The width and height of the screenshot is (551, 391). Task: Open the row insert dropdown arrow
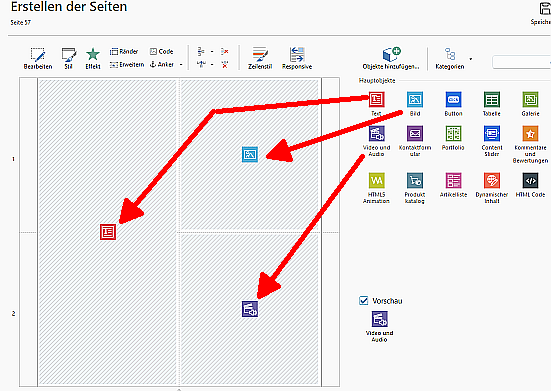click(212, 52)
